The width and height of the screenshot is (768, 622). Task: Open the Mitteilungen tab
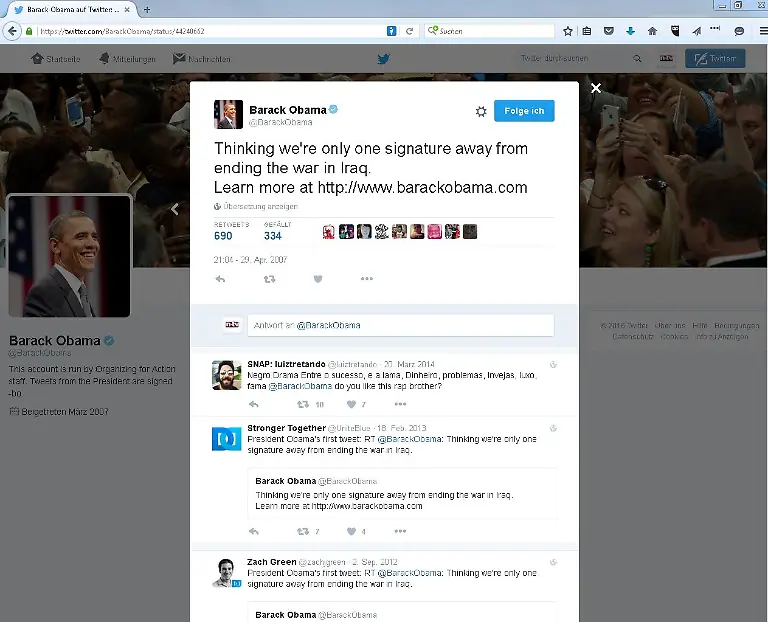[127, 59]
